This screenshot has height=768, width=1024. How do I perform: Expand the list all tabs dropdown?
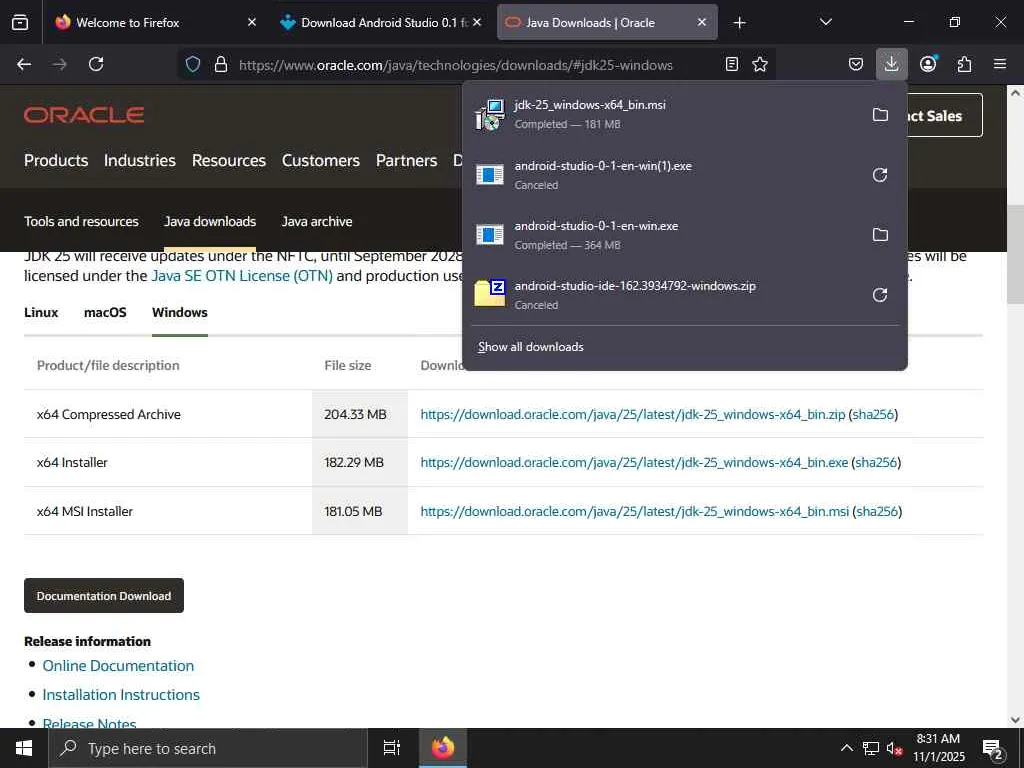pos(825,22)
